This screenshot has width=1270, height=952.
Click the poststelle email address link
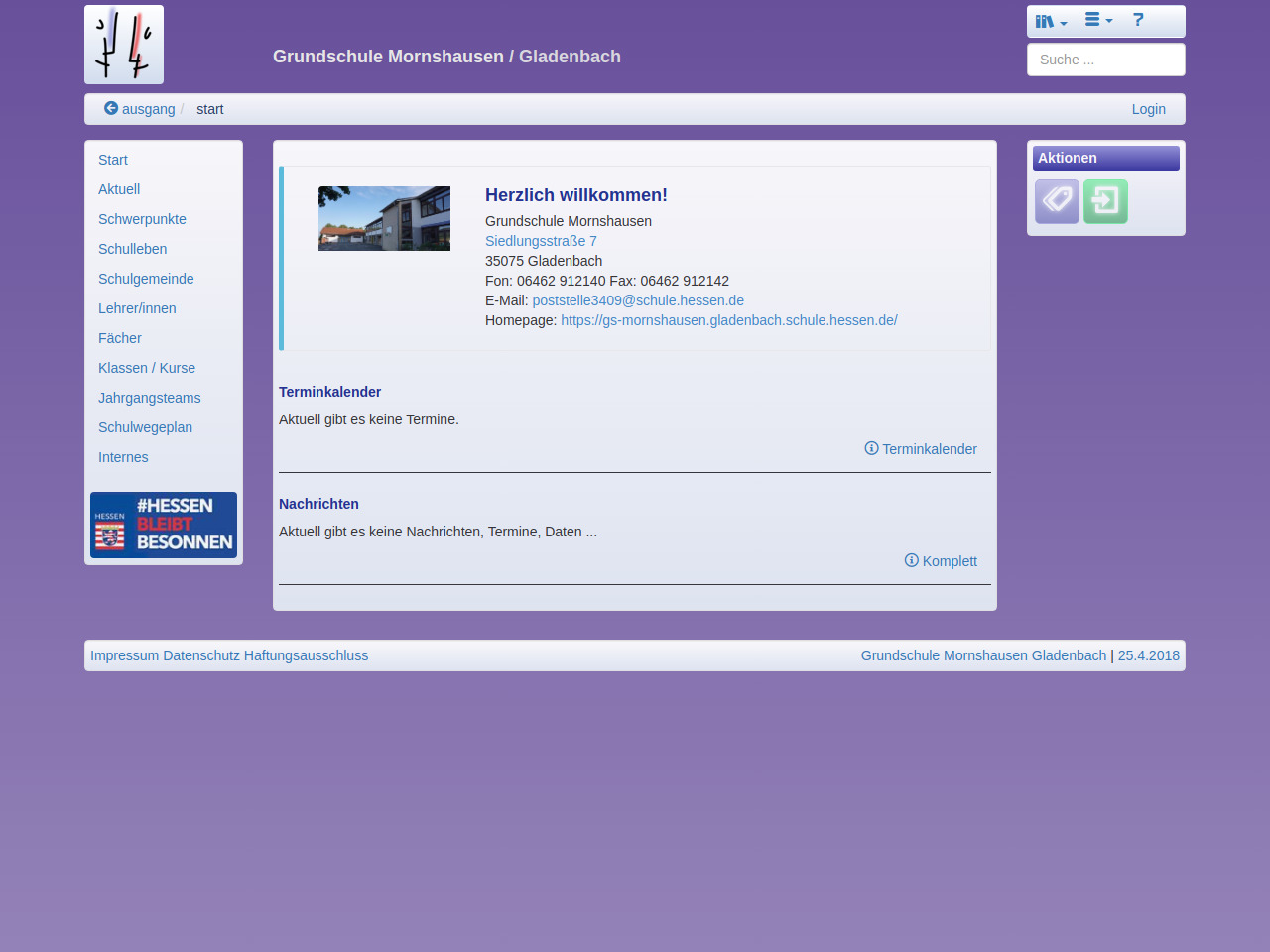[x=638, y=300]
